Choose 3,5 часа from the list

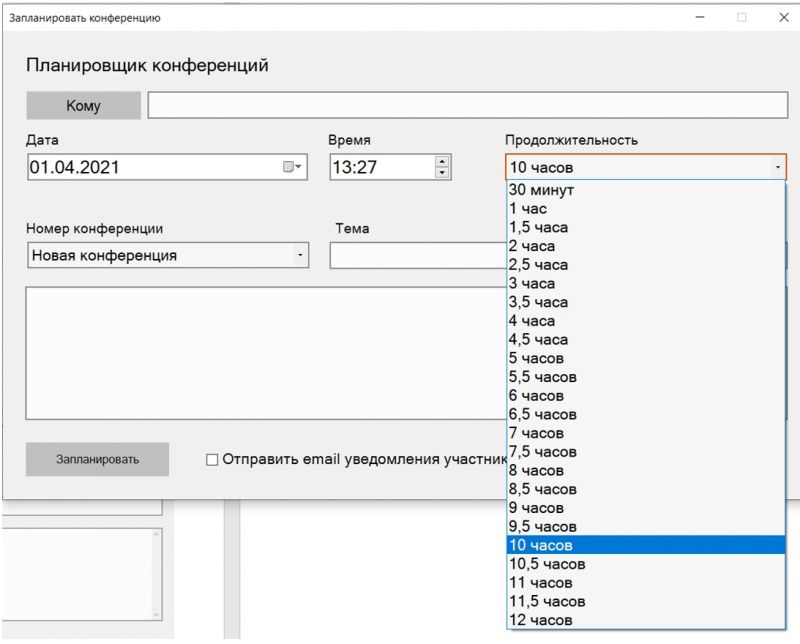click(646, 302)
